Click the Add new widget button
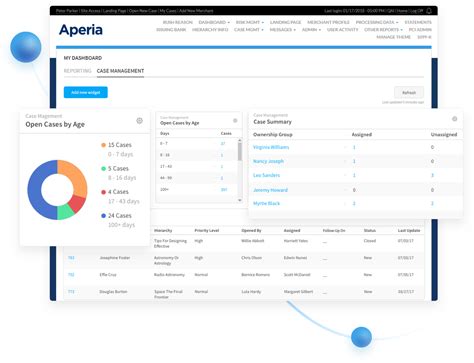 tap(86, 92)
